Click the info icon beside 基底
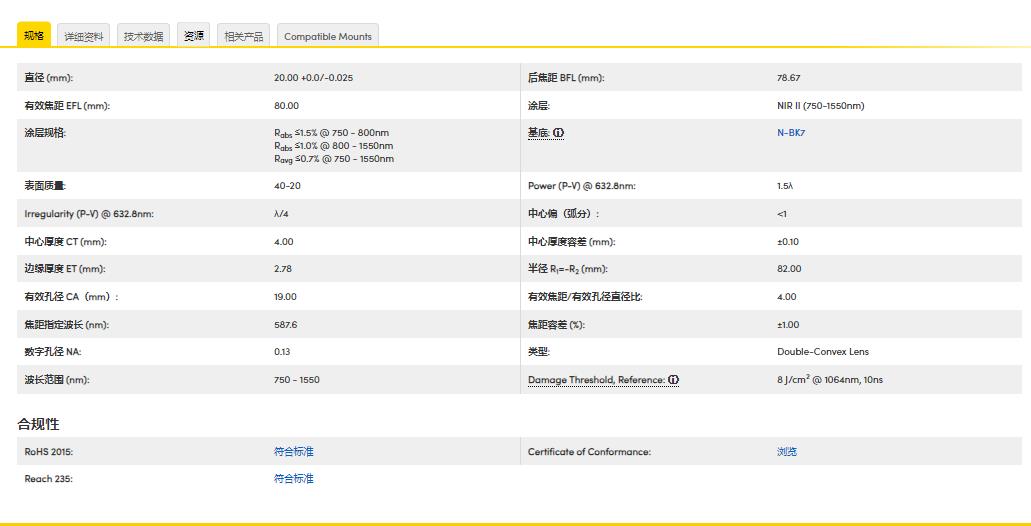 click(558, 133)
